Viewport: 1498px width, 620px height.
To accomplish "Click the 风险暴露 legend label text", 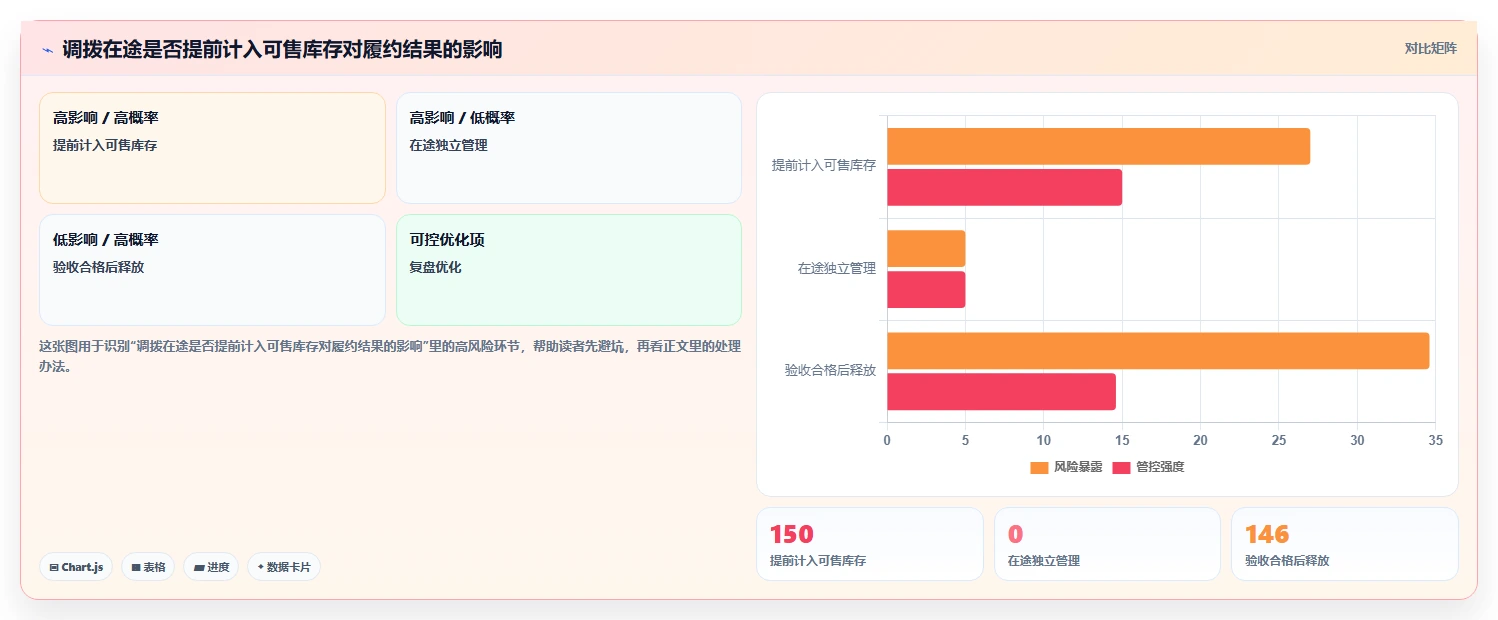I will 1078,467.
